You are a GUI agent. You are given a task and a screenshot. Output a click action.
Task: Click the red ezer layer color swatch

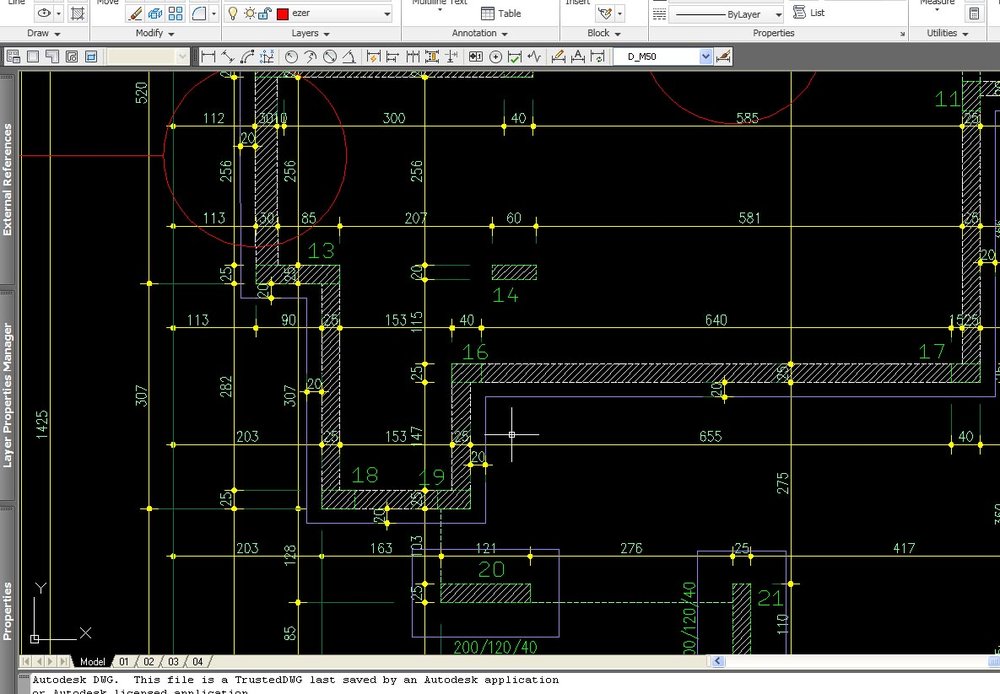pos(283,13)
